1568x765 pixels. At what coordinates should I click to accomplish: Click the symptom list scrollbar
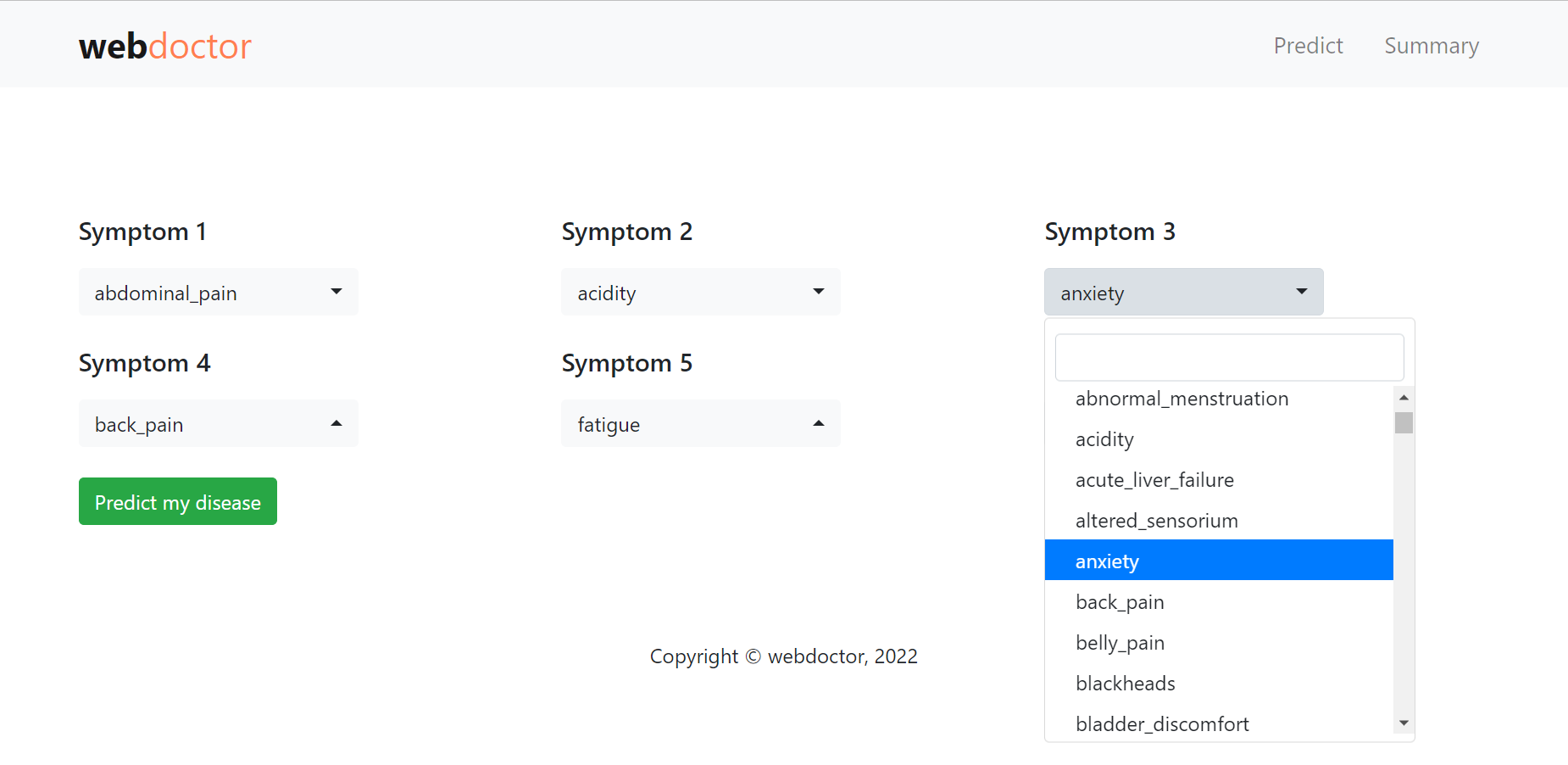(x=1404, y=422)
